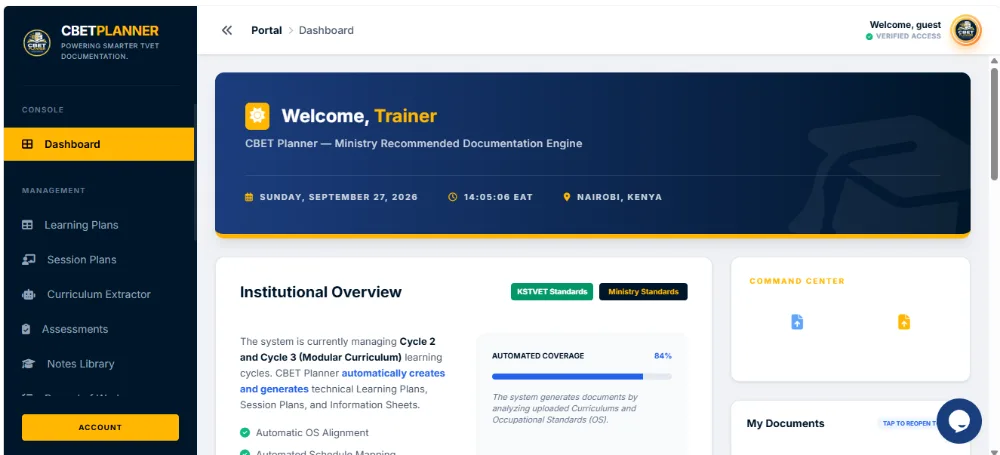Open Dashboard in the sidebar

click(x=99, y=144)
